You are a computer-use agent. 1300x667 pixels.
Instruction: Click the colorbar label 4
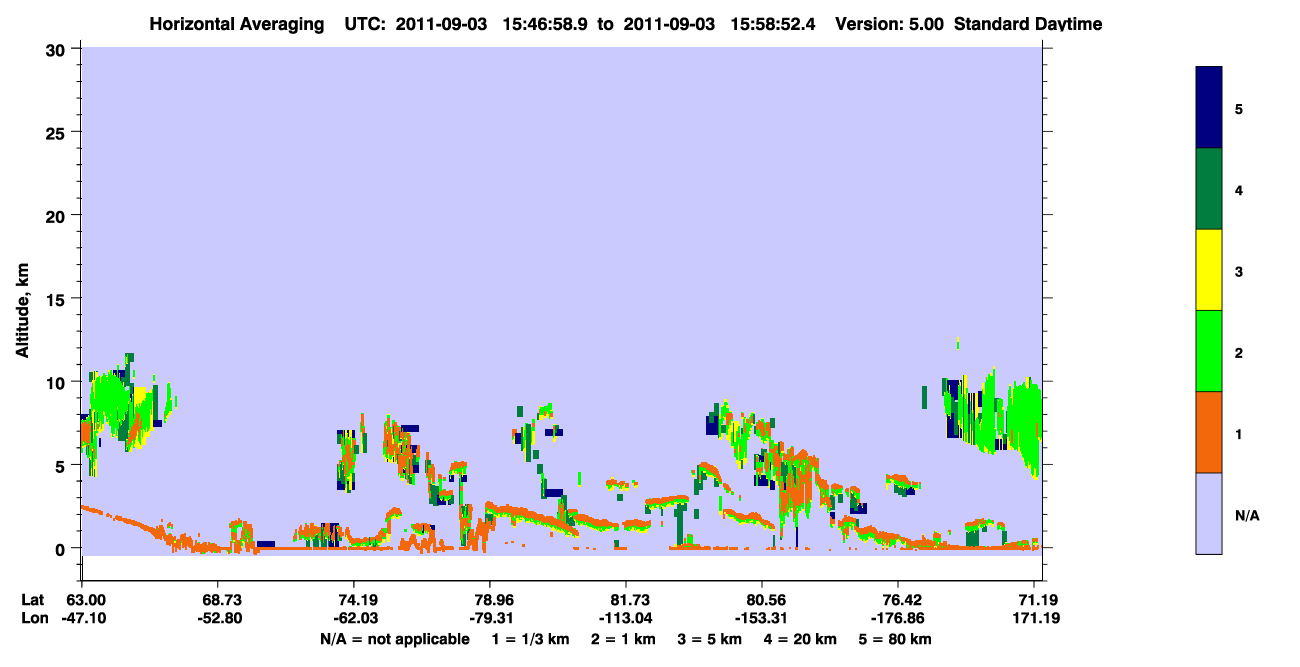(x=1239, y=190)
